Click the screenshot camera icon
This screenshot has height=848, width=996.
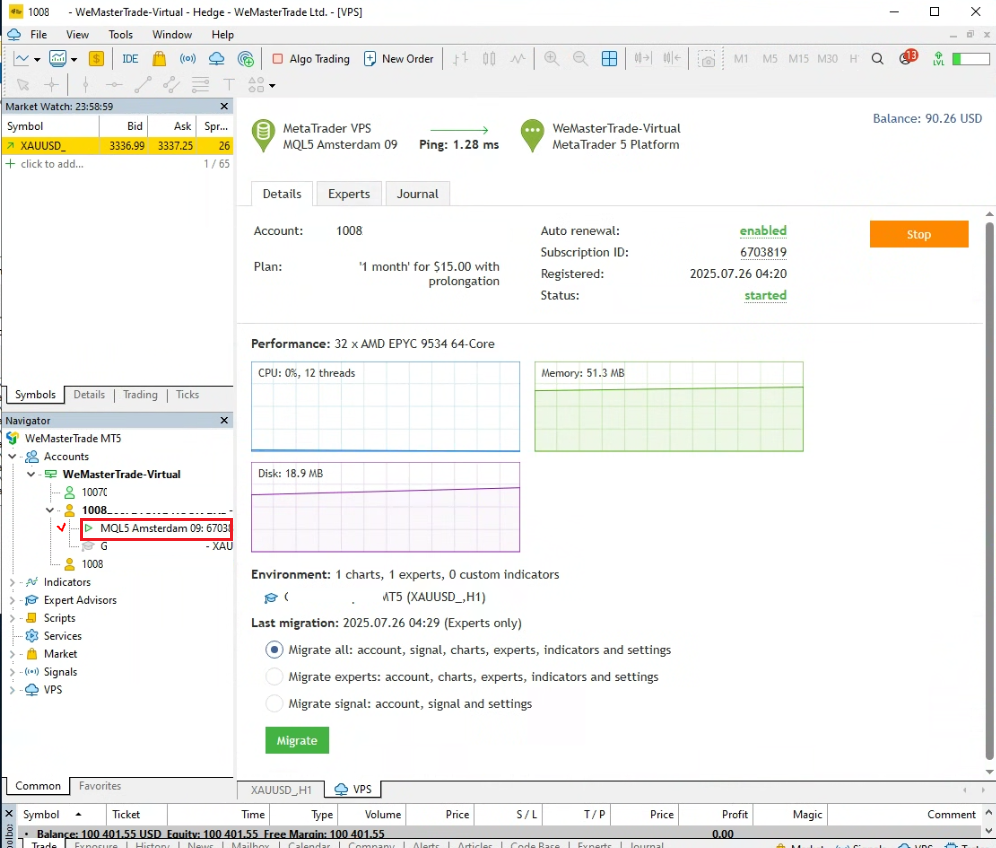point(706,60)
